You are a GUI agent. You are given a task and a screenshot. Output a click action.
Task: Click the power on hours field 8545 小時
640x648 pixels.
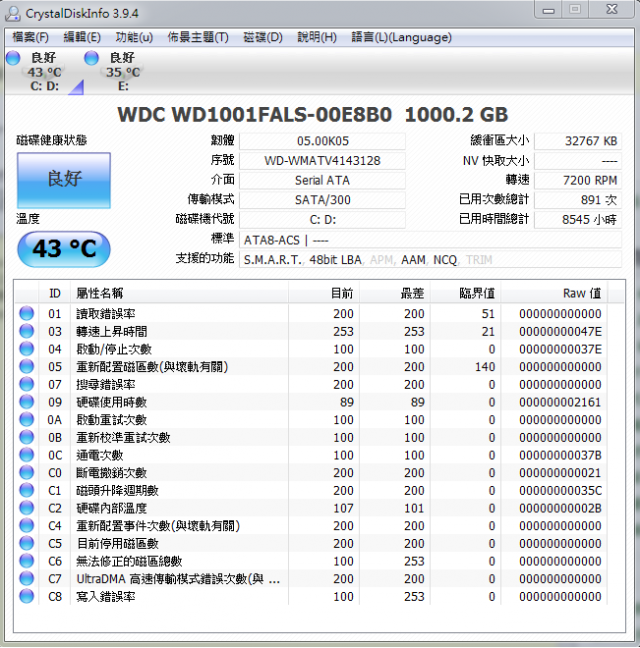coord(578,219)
